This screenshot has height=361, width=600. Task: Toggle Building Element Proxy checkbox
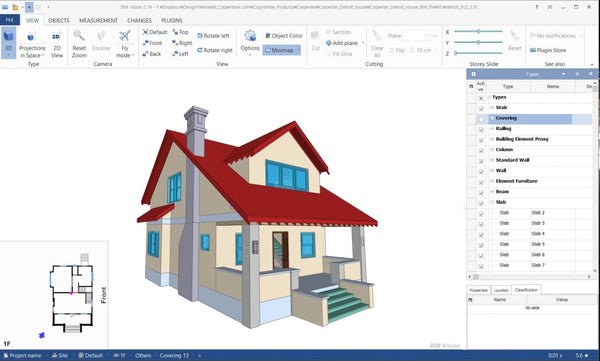[481, 140]
